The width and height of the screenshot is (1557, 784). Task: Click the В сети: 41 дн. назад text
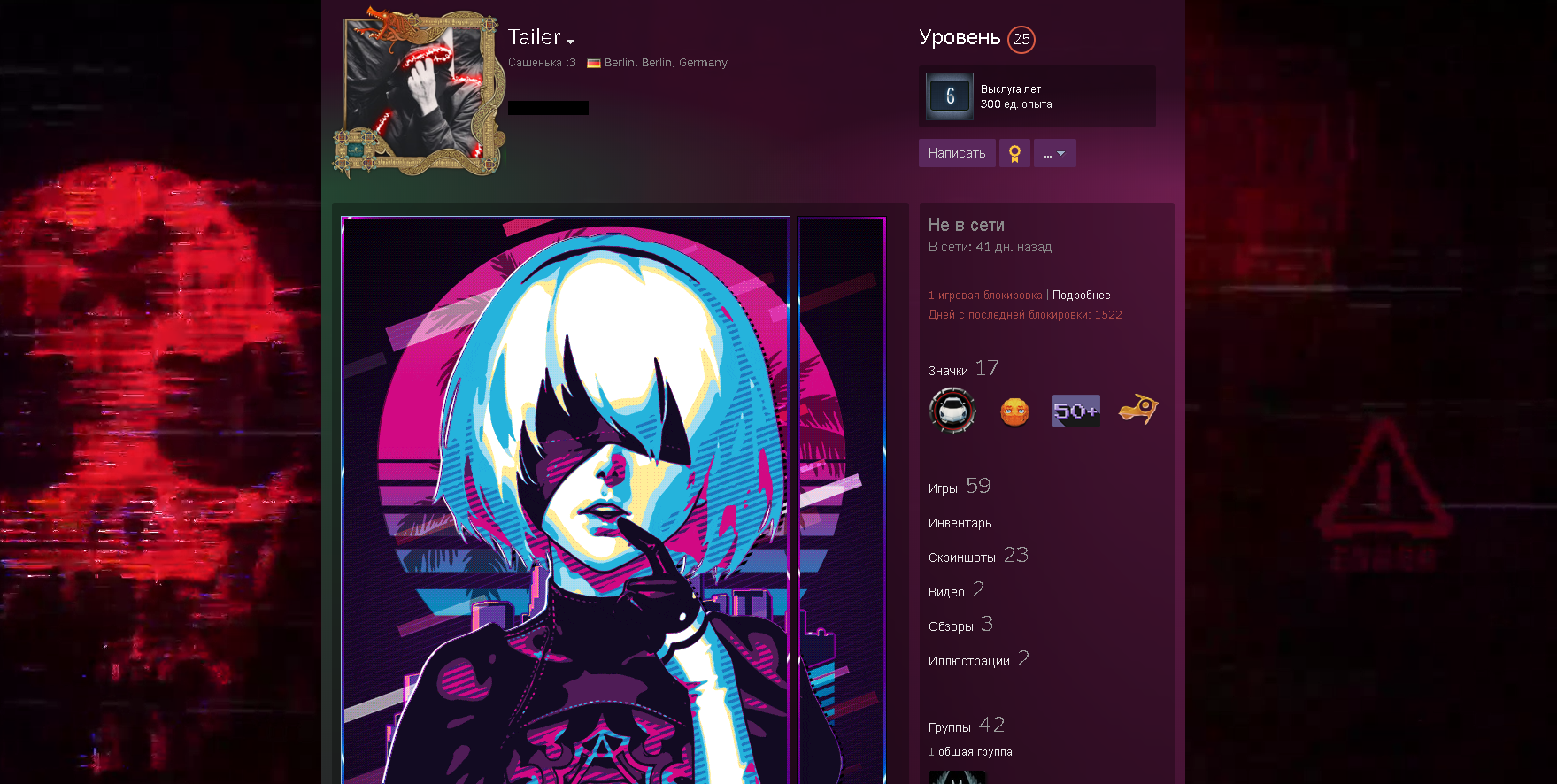(990, 247)
